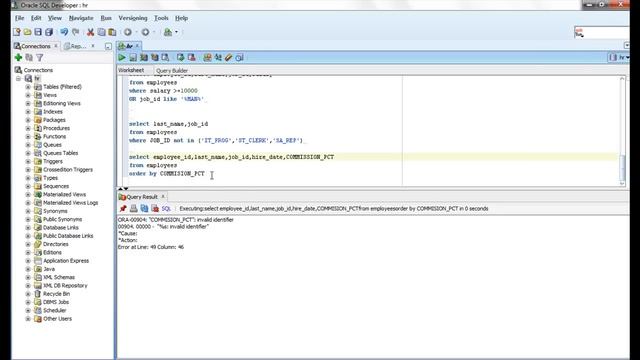Pin the Query Result with red pushpin

123,209
